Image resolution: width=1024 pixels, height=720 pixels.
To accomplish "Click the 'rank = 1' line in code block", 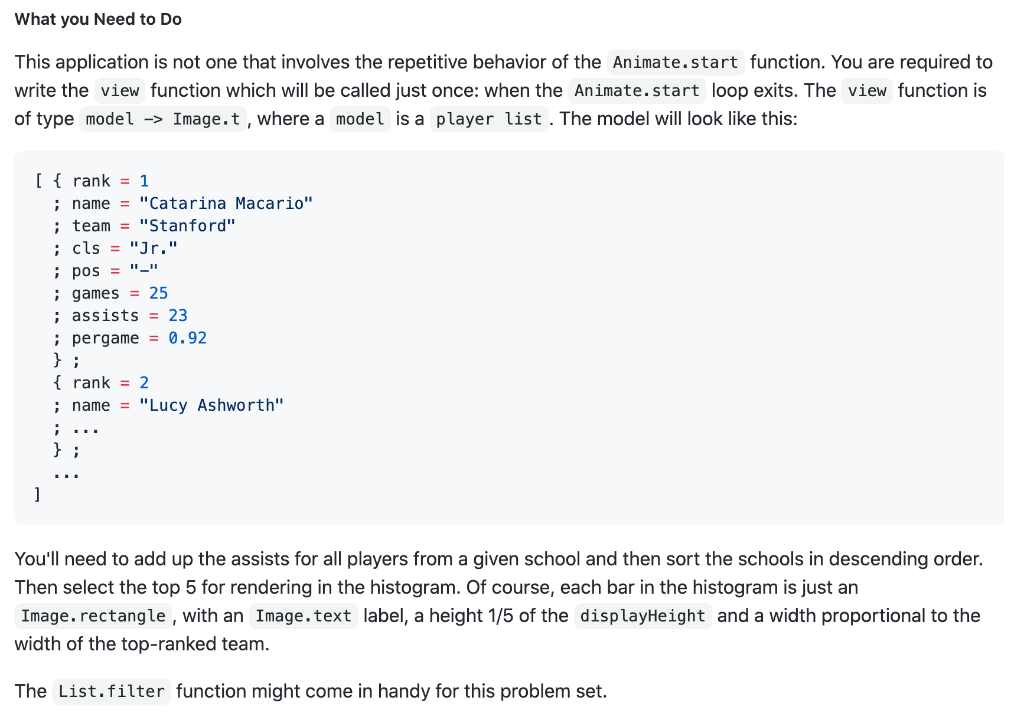I will tap(110, 181).
